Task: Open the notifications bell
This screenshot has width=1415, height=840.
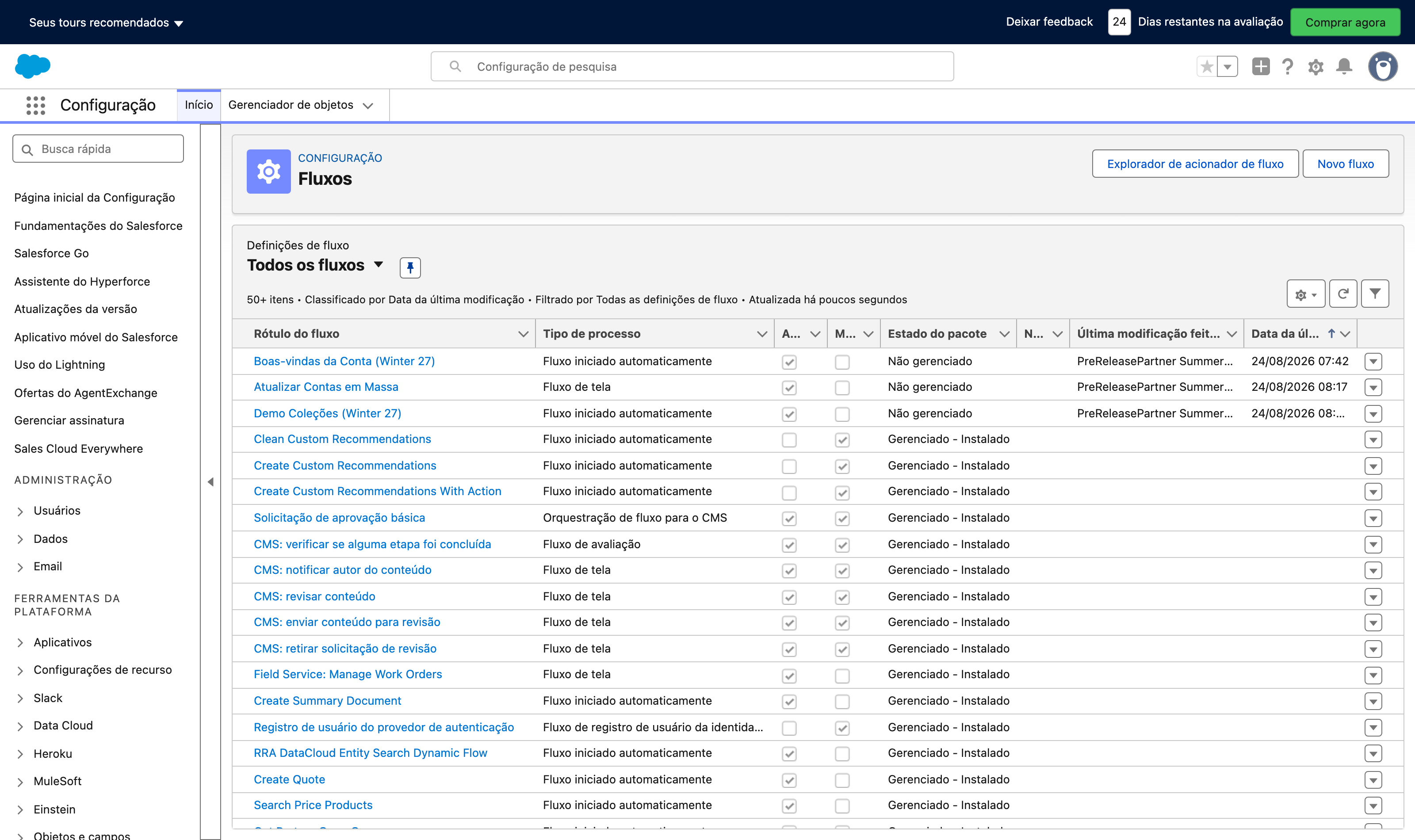Action: 1344,66
